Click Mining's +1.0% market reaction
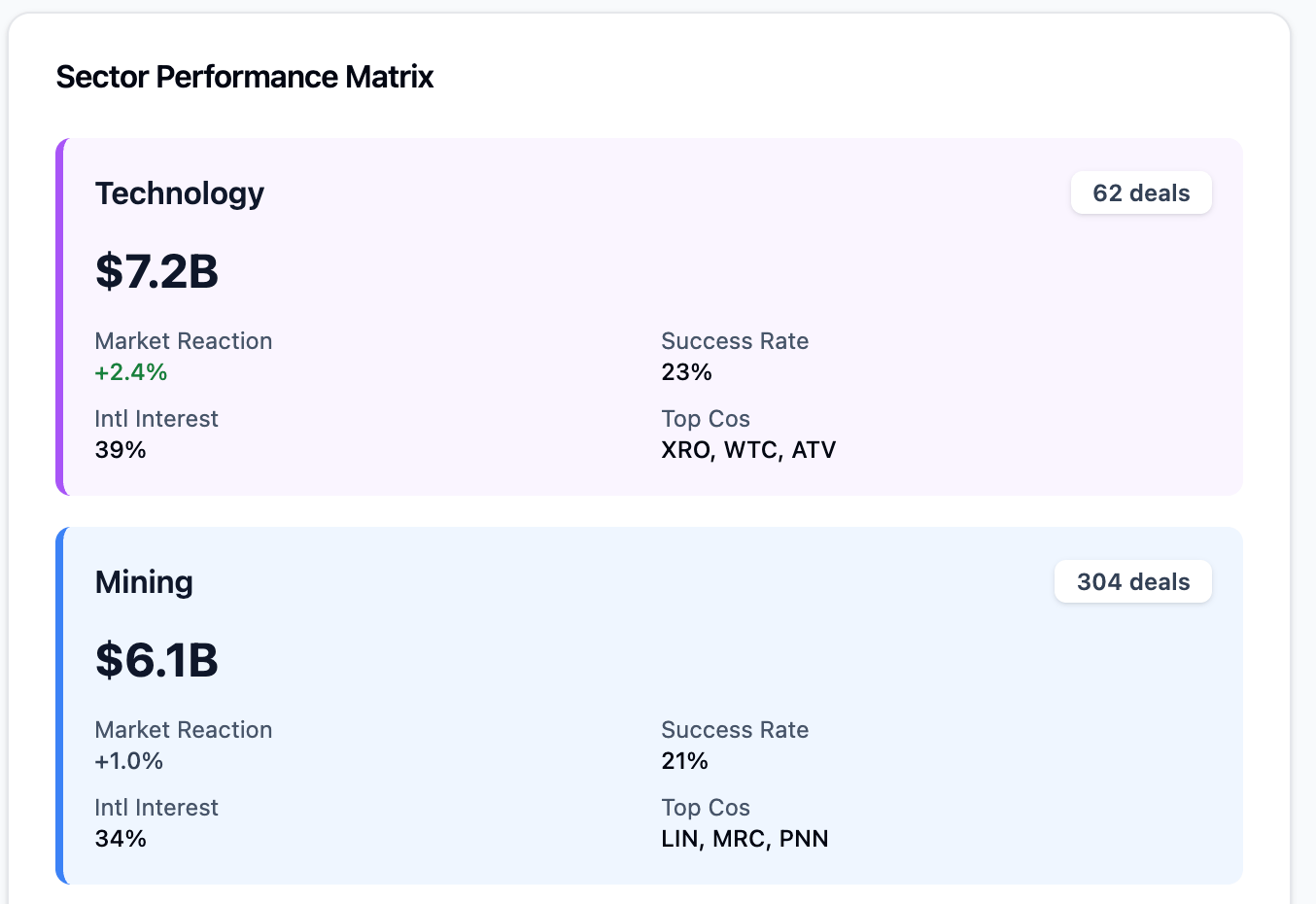The image size is (1316, 904). coord(129,761)
